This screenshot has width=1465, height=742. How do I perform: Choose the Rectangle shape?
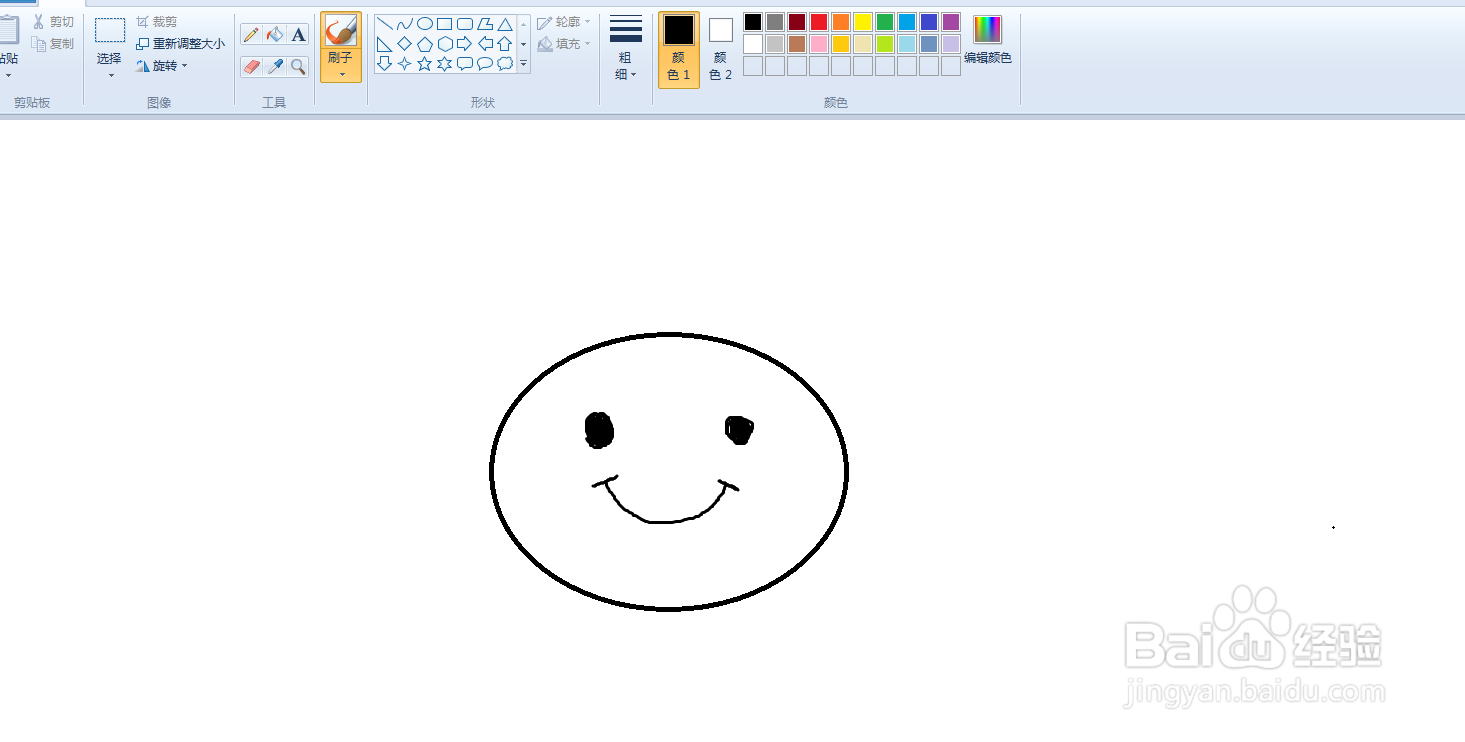tap(445, 24)
